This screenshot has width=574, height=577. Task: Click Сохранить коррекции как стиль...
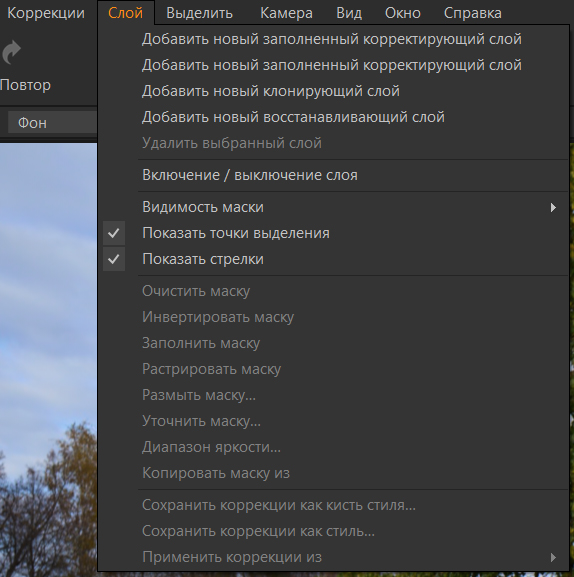(x=334, y=531)
